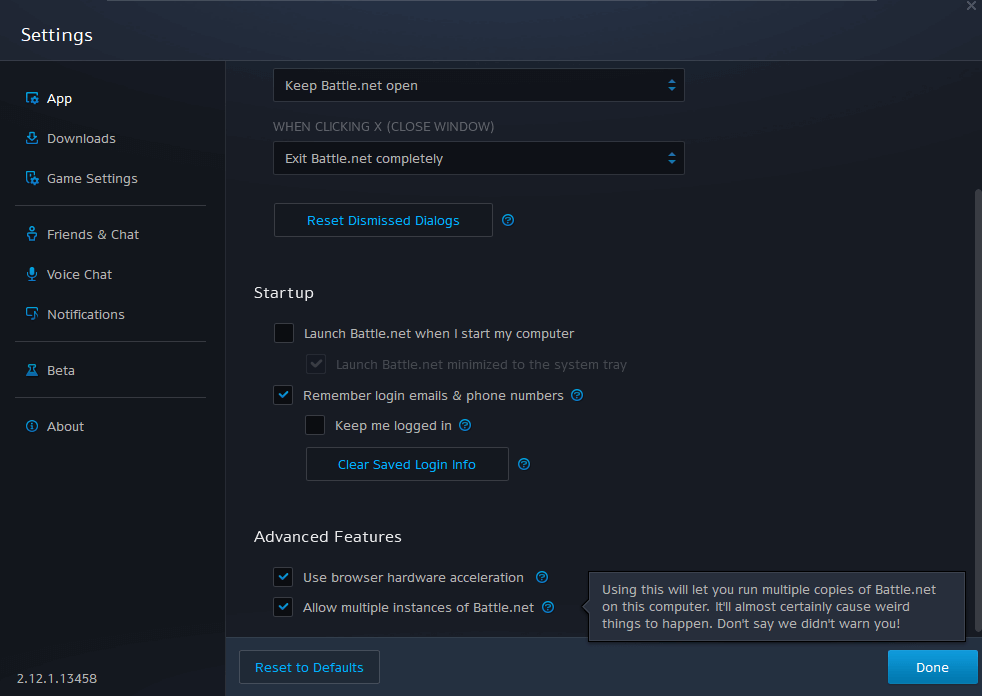The image size is (982, 696).
Task: Click help icon beside browser hardware acceleration
Action: [x=542, y=577]
